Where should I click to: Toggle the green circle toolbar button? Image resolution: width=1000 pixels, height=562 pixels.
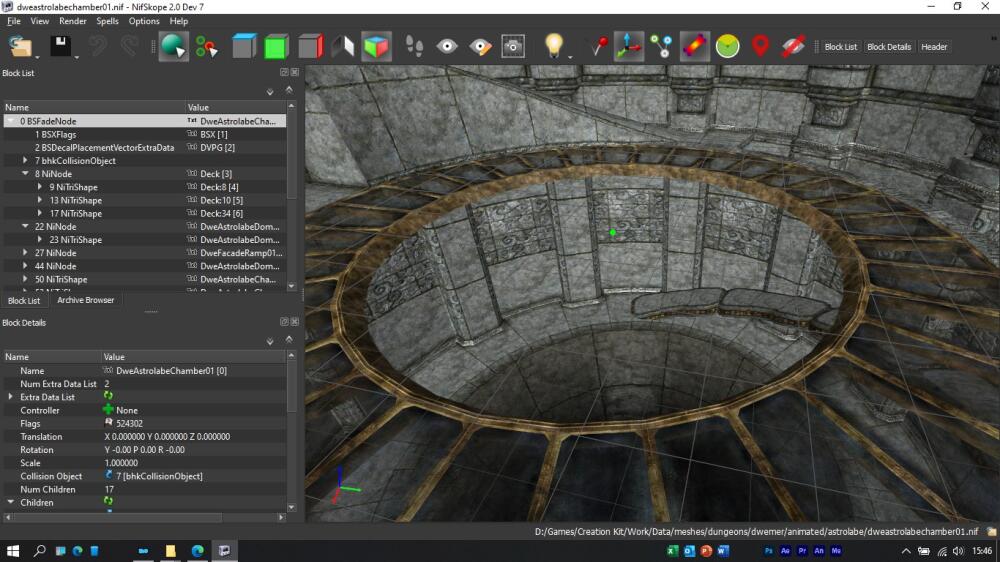[727, 47]
